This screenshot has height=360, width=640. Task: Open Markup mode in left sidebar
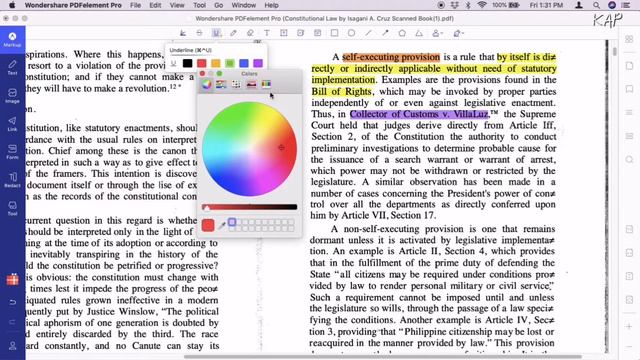click(x=12, y=40)
